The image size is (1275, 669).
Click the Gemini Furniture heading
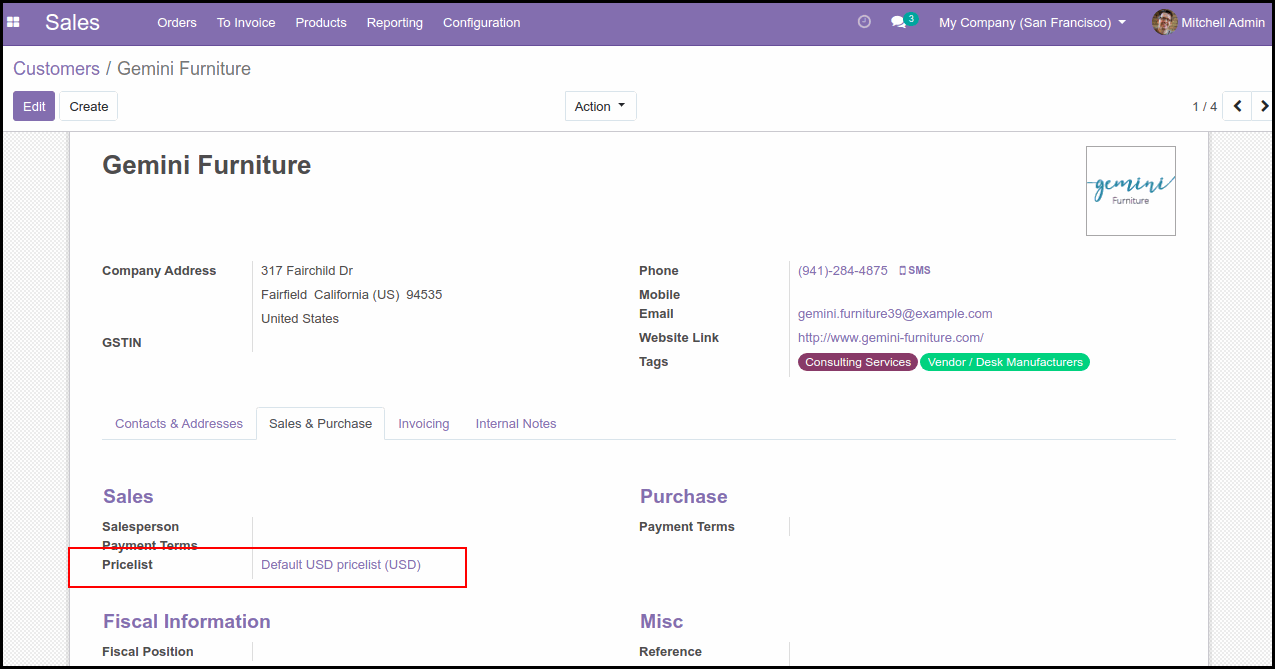click(207, 165)
